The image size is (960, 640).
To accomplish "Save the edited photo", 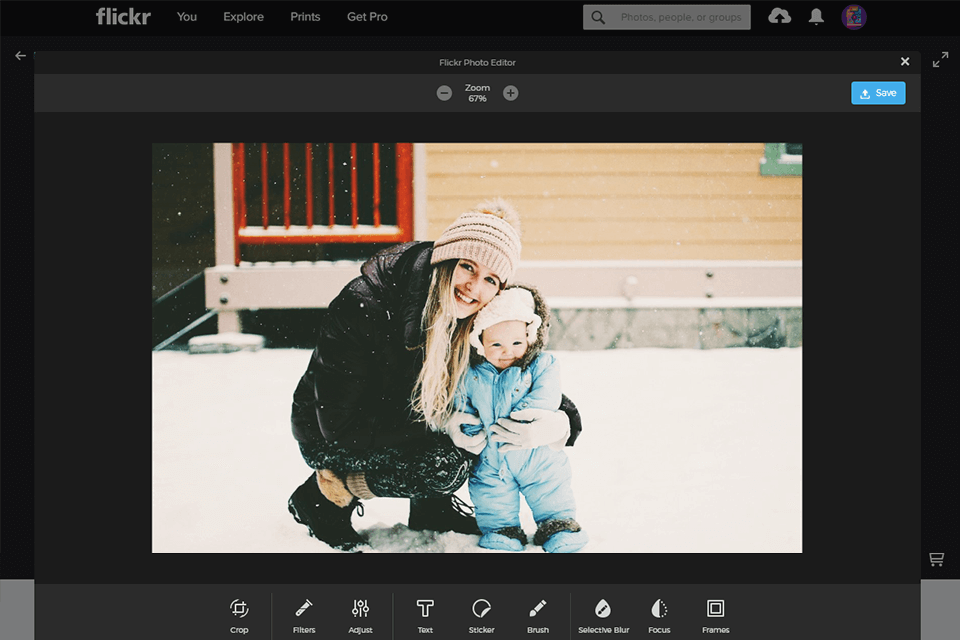I will click(878, 92).
